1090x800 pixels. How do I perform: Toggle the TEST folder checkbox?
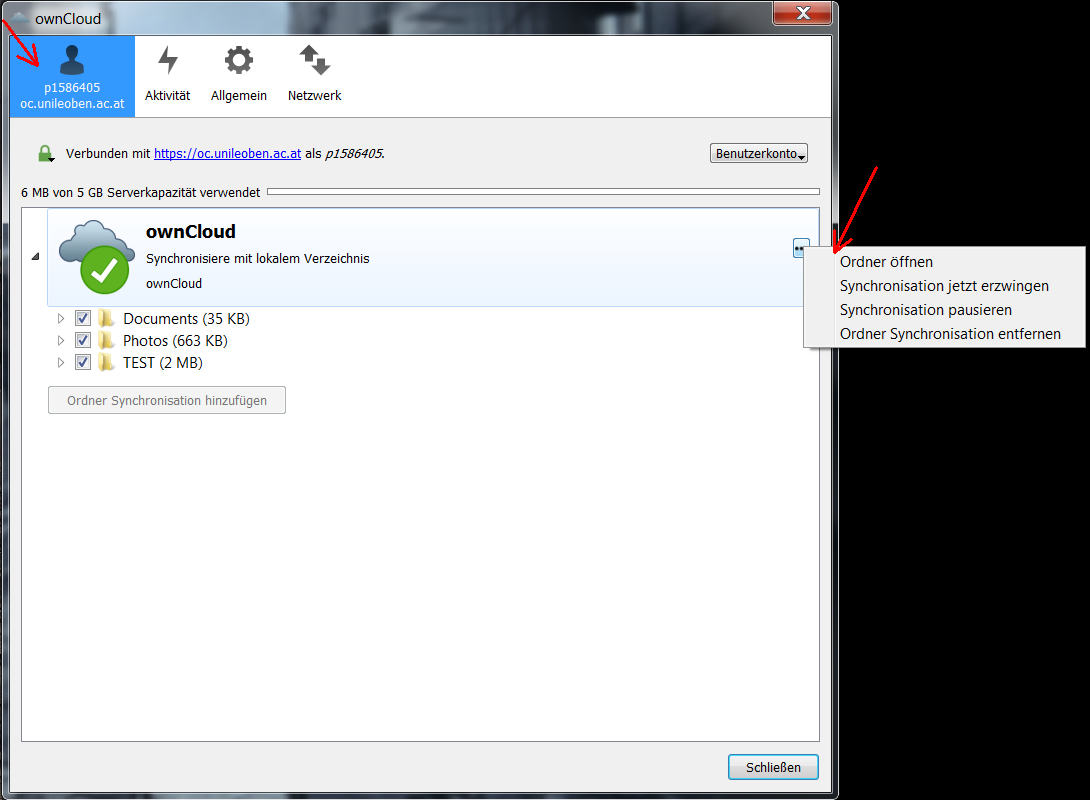[83, 363]
